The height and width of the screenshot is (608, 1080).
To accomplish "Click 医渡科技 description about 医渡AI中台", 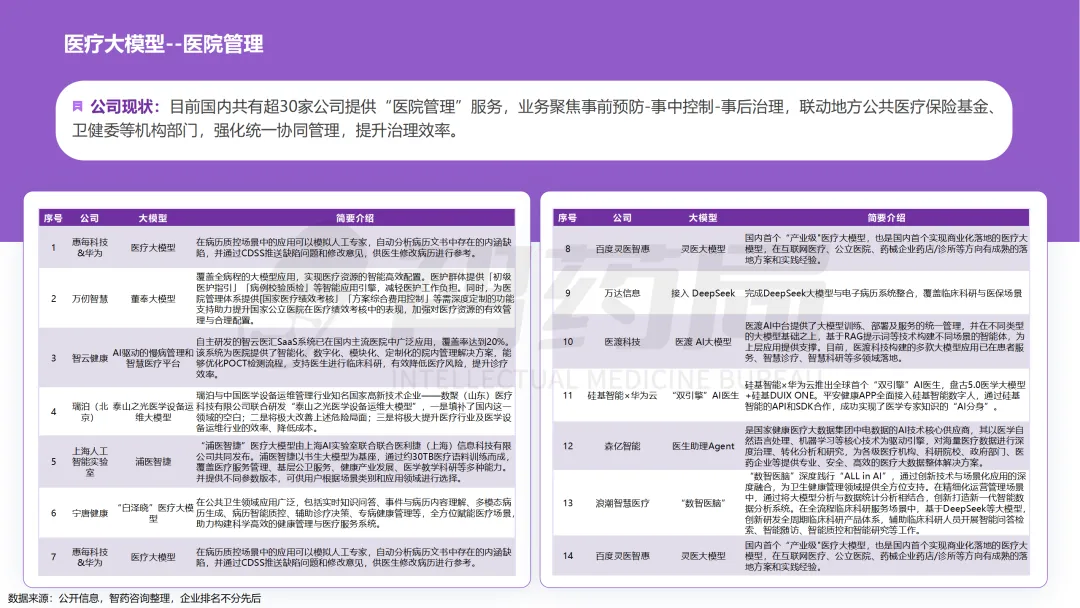I will click(x=884, y=342).
